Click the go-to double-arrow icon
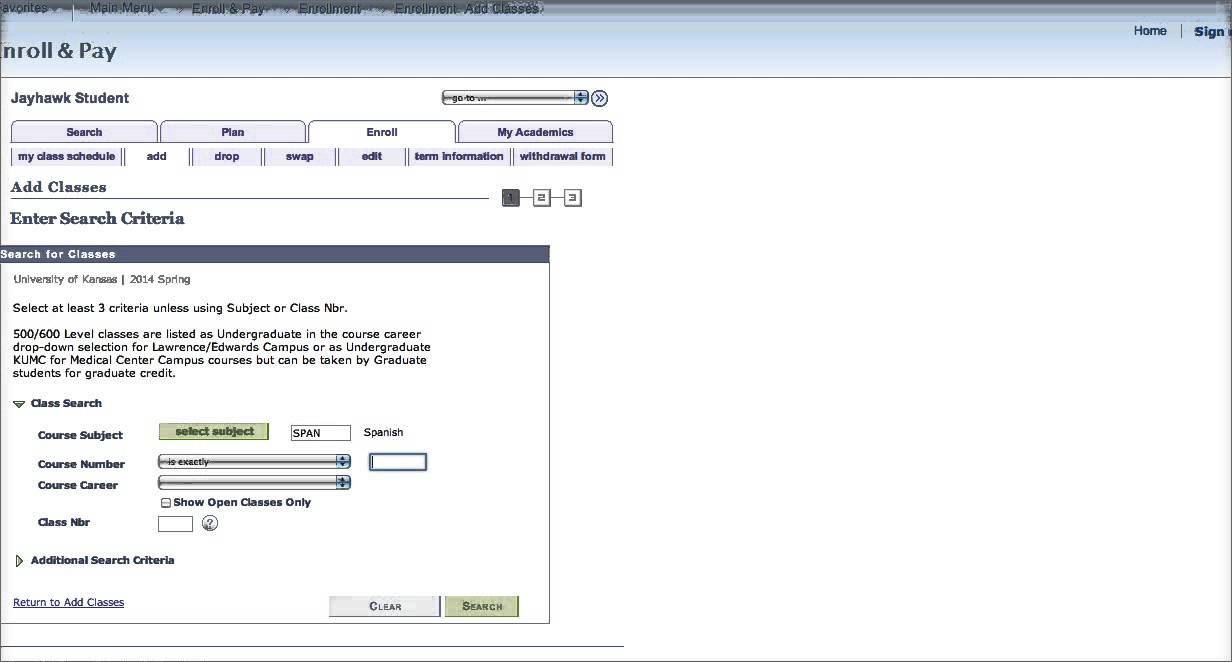 599,98
